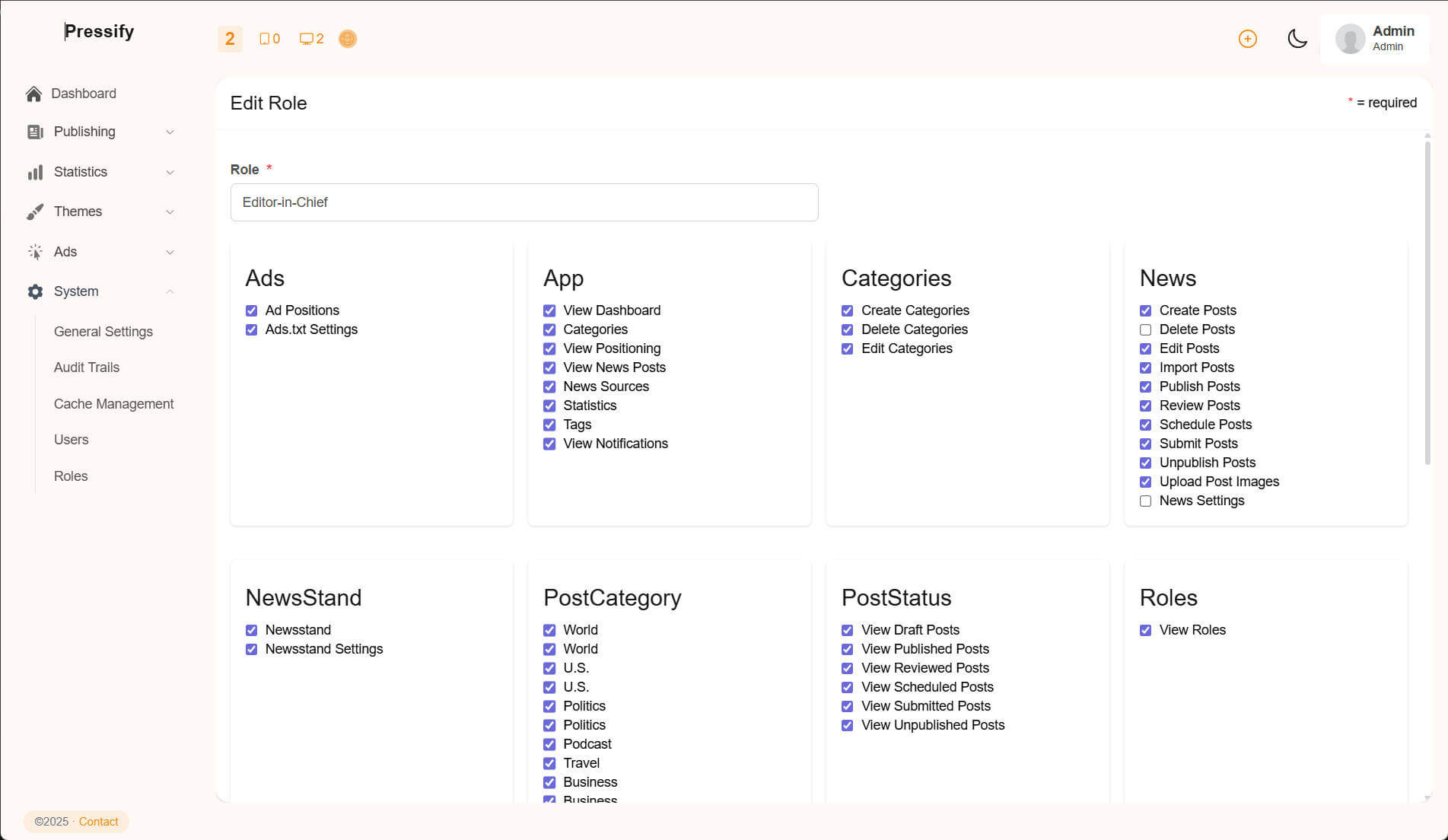The image size is (1448, 840).
Task: Check the News Settings checkbox
Action: (x=1145, y=501)
